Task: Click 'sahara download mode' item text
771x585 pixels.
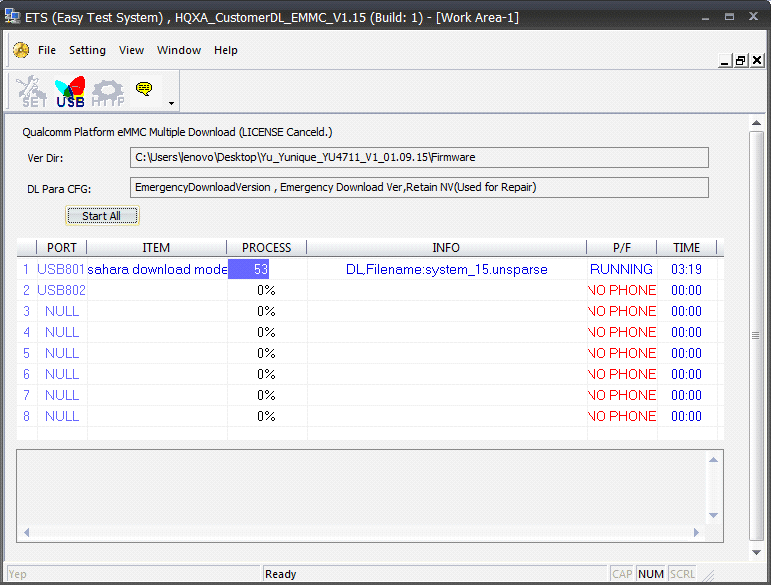Action: pyautogui.click(x=157, y=269)
